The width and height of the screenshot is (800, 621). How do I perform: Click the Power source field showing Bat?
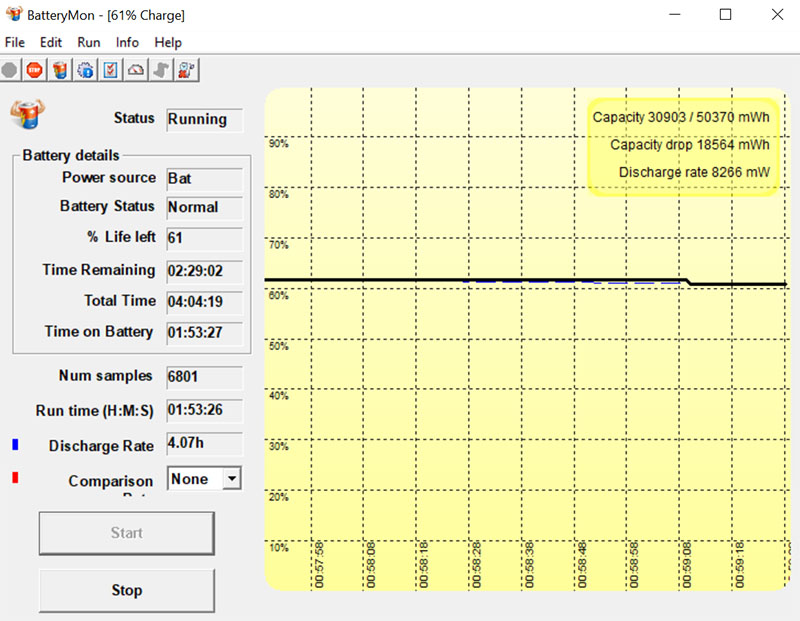pyautogui.click(x=205, y=179)
